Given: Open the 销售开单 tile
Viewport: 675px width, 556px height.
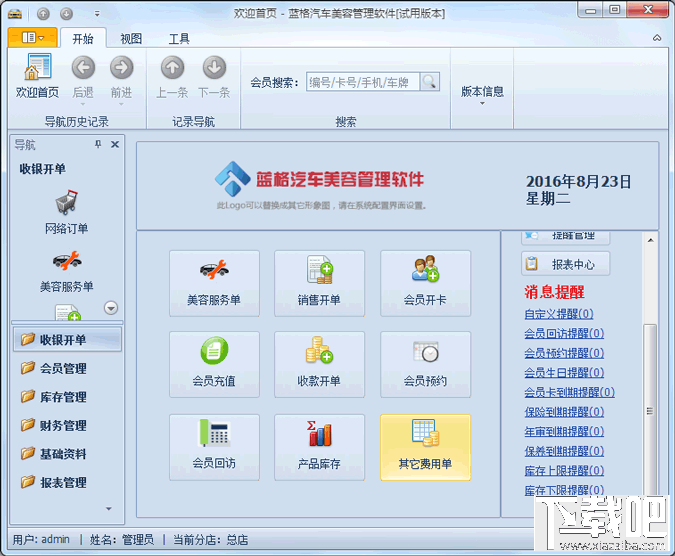Looking at the screenshot, I should [x=319, y=284].
